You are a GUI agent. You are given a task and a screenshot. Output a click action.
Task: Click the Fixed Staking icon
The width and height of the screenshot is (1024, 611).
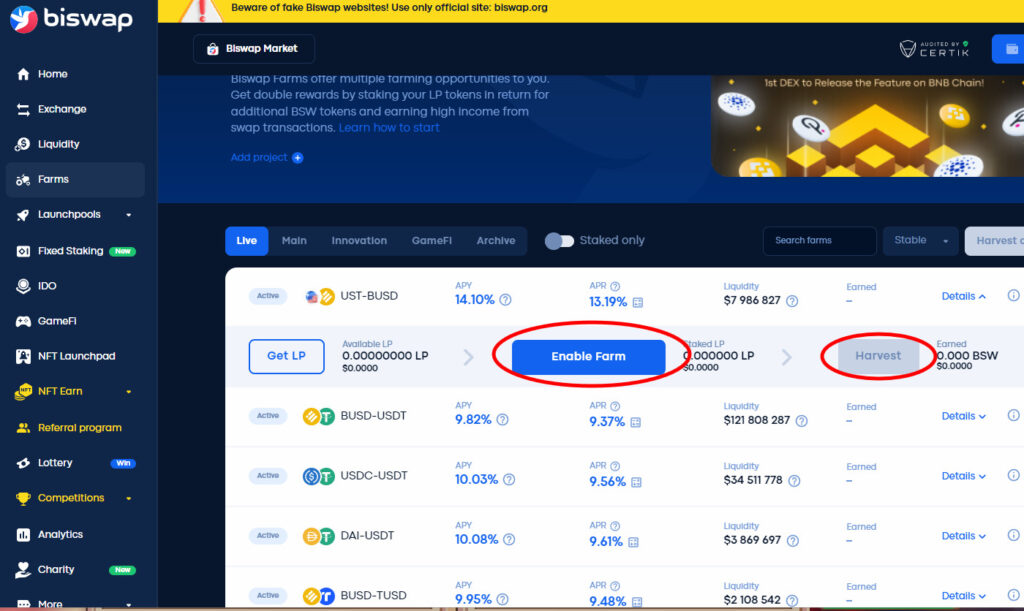point(23,251)
